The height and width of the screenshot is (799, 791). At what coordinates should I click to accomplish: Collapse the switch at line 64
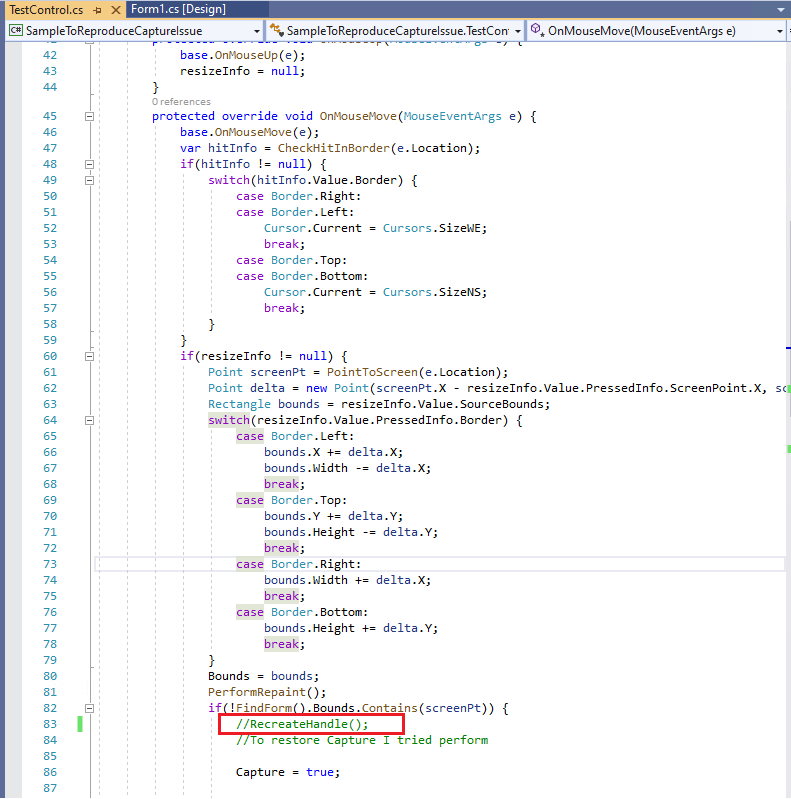click(89, 420)
